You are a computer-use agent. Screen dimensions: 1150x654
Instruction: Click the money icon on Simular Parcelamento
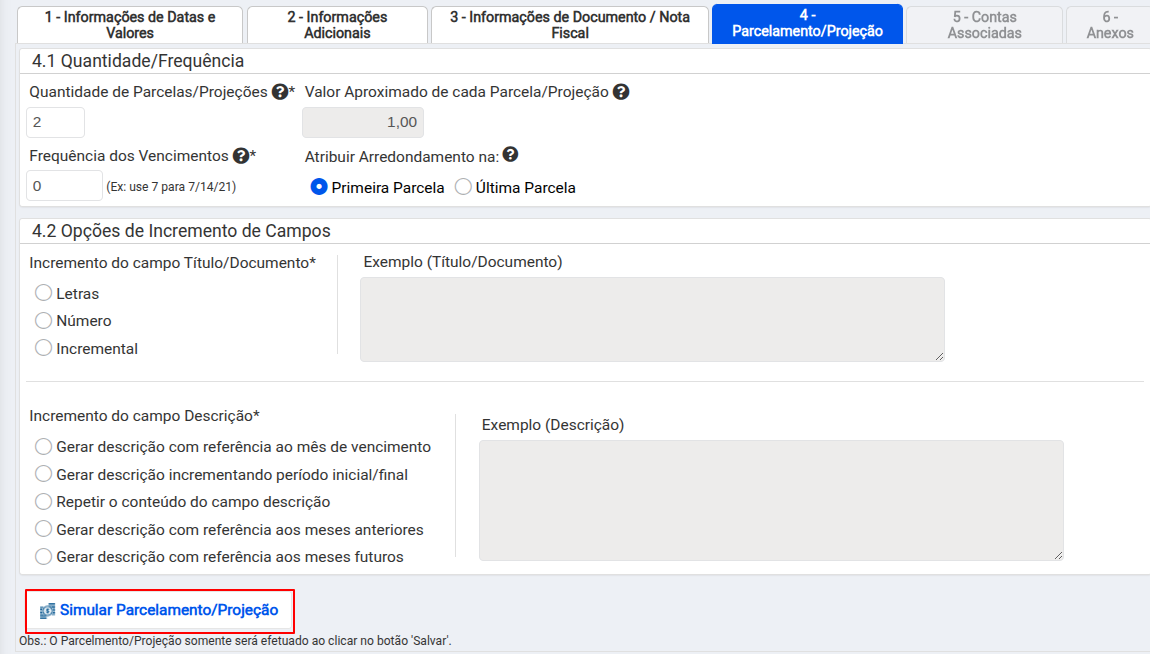click(x=47, y=610)
